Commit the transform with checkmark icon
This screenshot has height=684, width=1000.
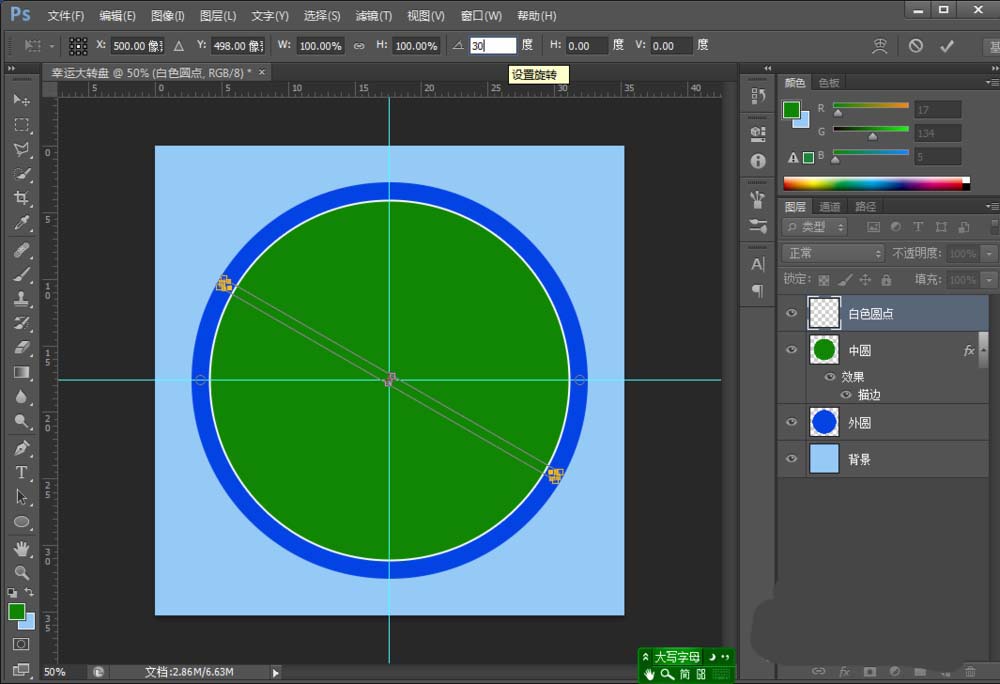946,46
